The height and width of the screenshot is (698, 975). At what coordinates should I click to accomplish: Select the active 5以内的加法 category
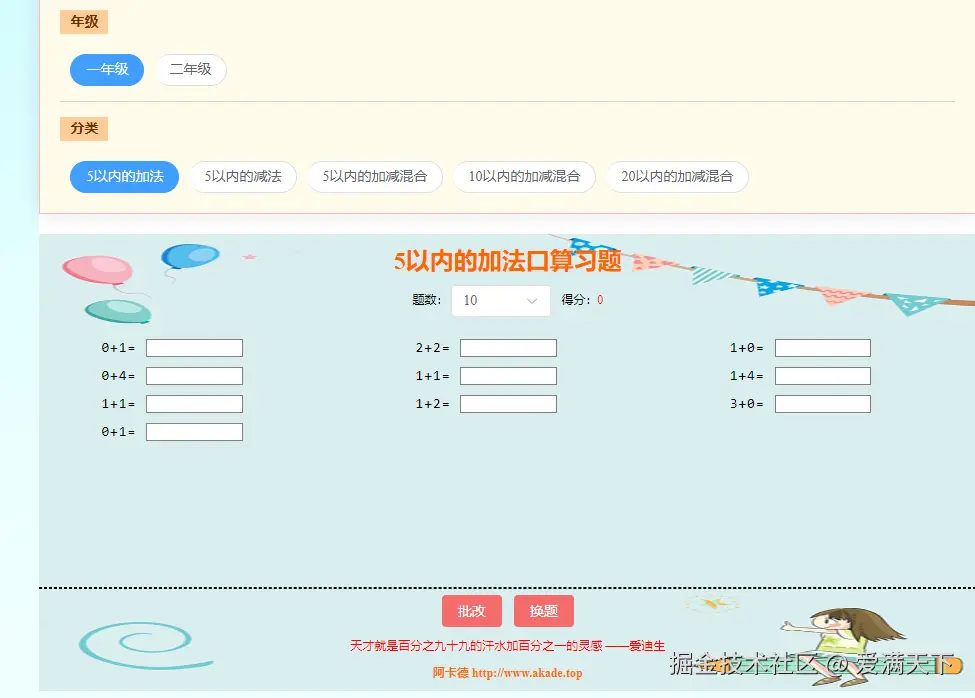coord(123,176)
